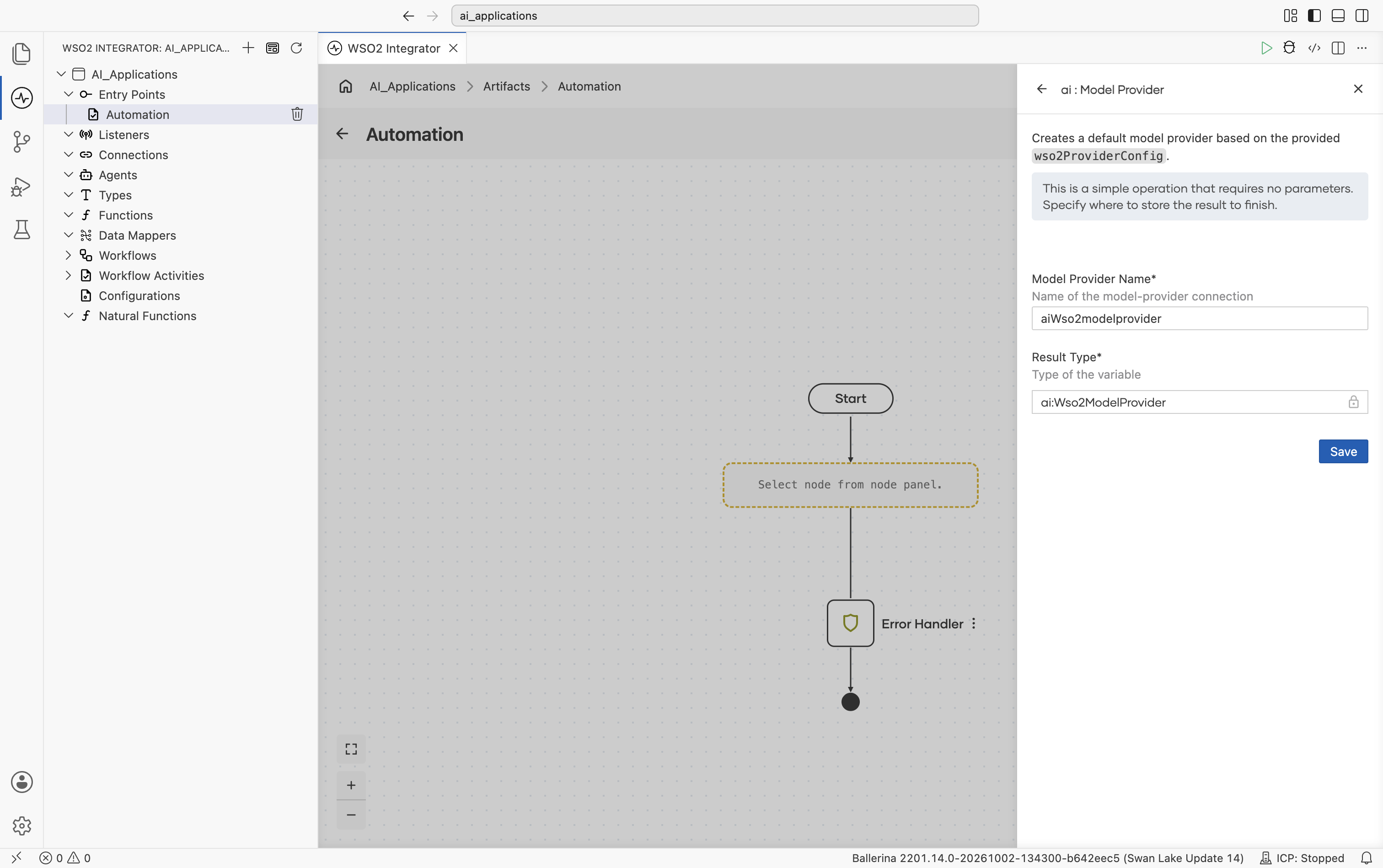Zoom in on the diagram canvas
Viewport: 1383px width, 868px height.
point(351,785)
